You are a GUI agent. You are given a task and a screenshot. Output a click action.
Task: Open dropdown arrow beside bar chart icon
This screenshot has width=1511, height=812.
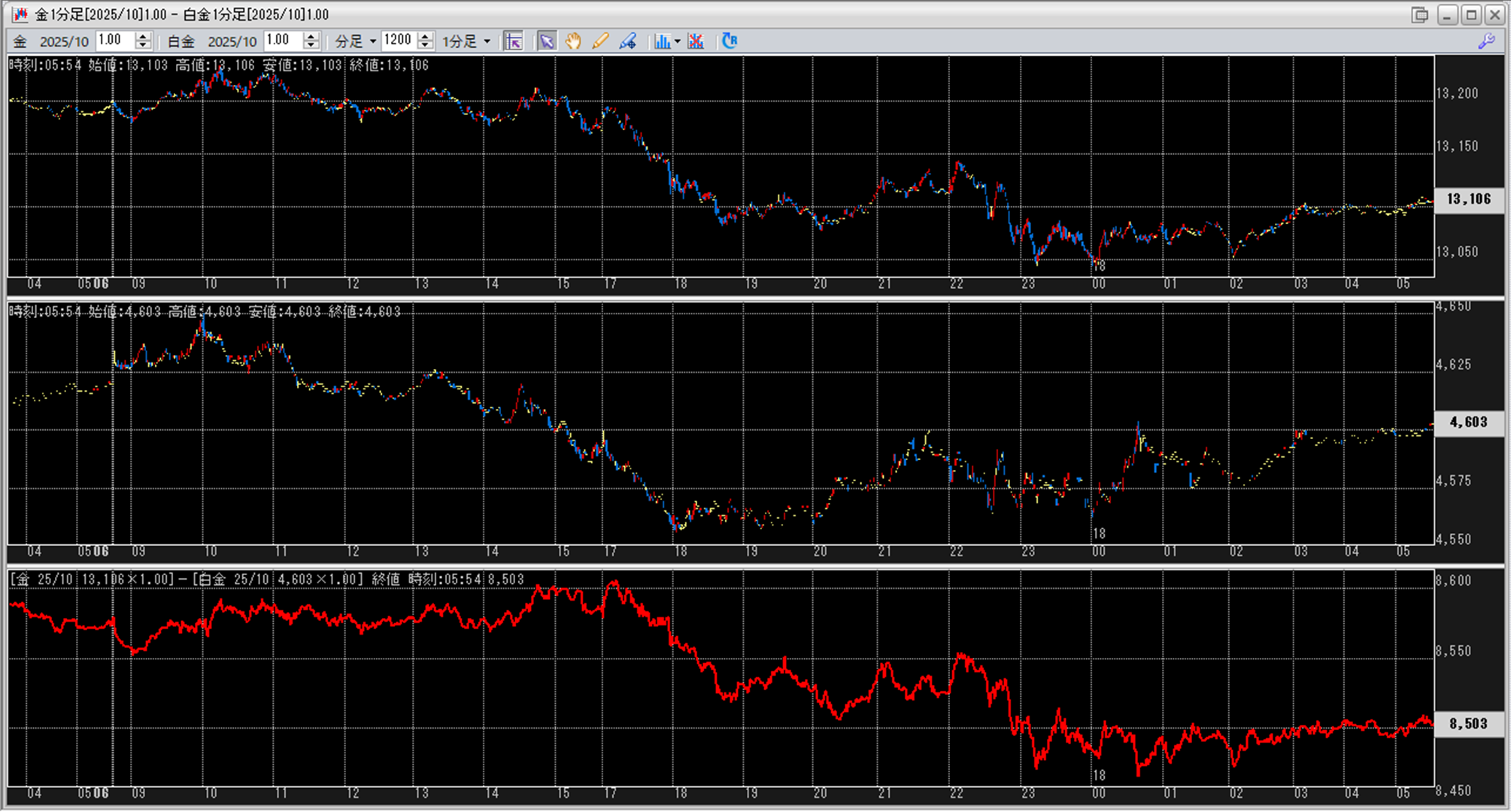678,41
